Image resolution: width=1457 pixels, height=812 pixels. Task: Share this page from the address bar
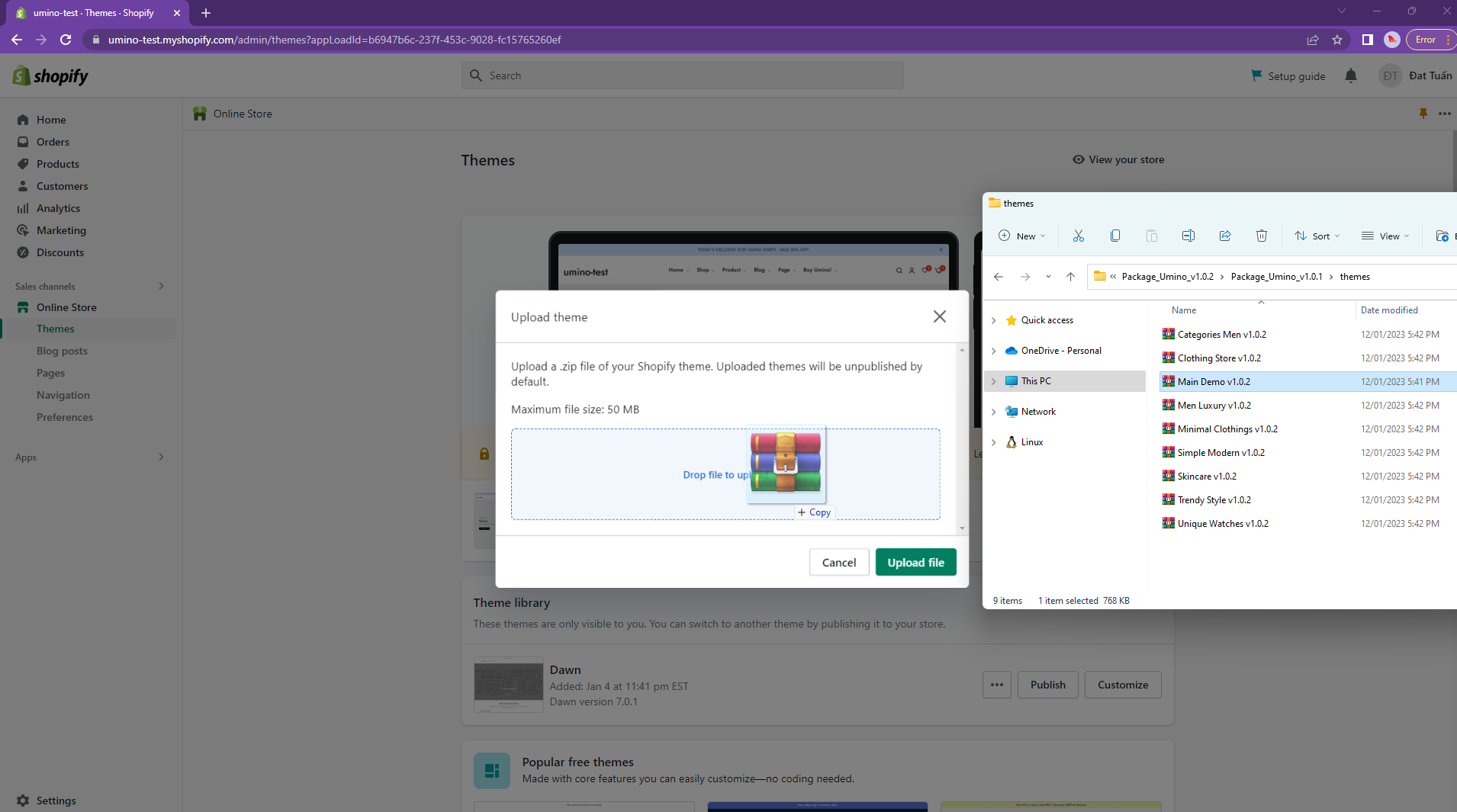coord(1313,40)
